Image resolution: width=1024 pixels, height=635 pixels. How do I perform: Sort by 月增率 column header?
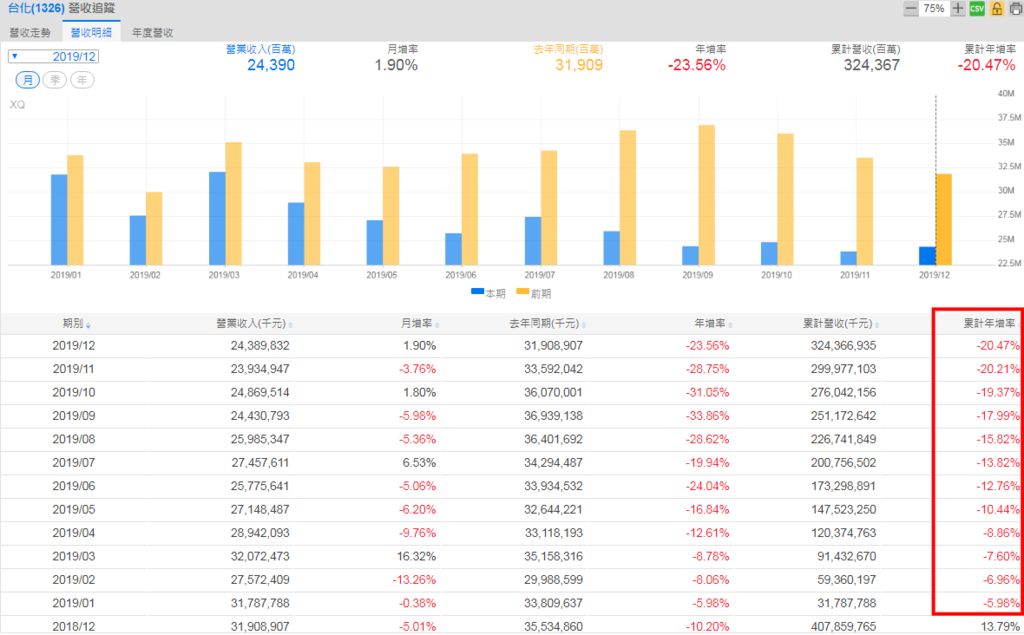coord(419,323)
